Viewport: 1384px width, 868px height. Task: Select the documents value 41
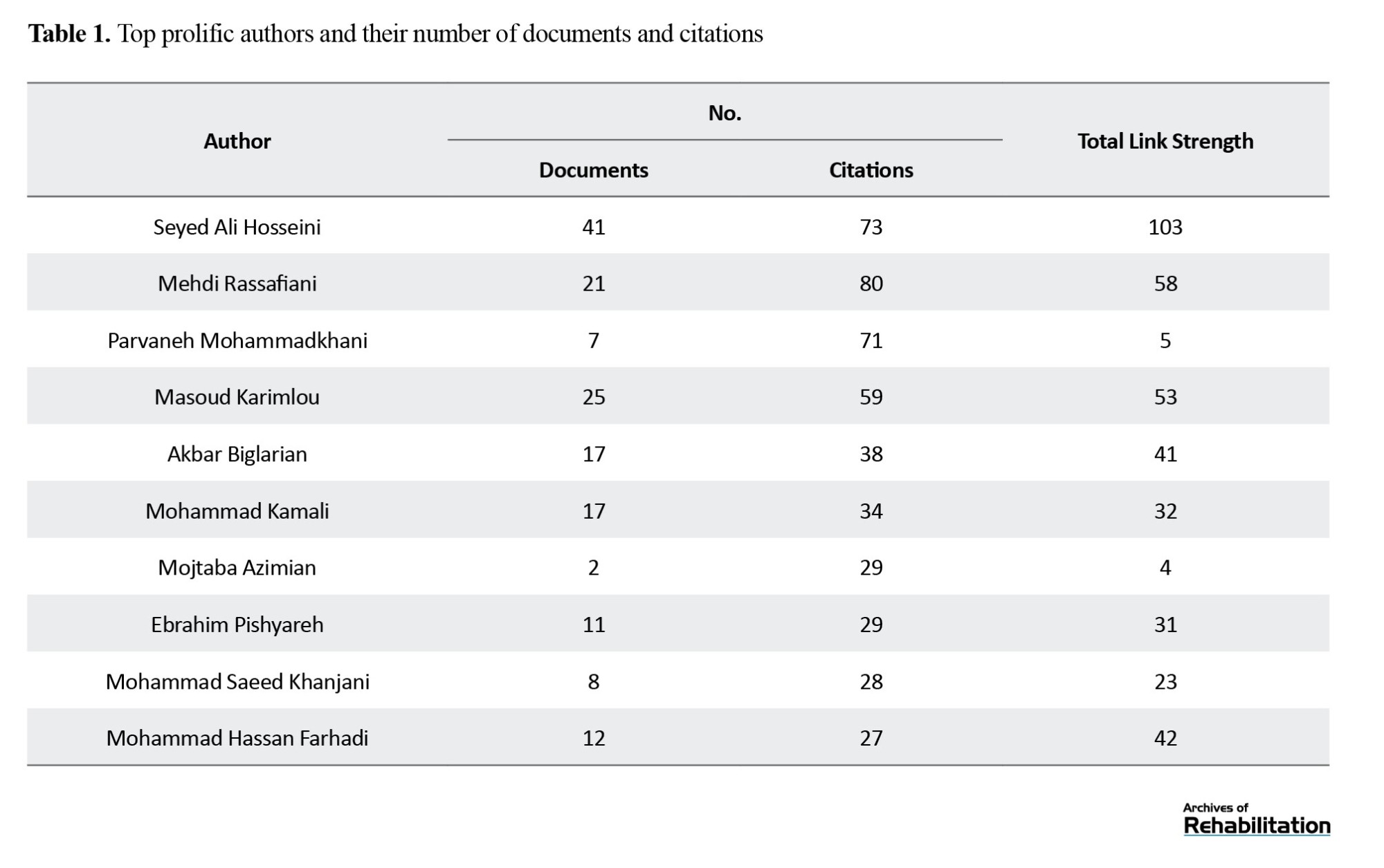click(x=594, y=227)
